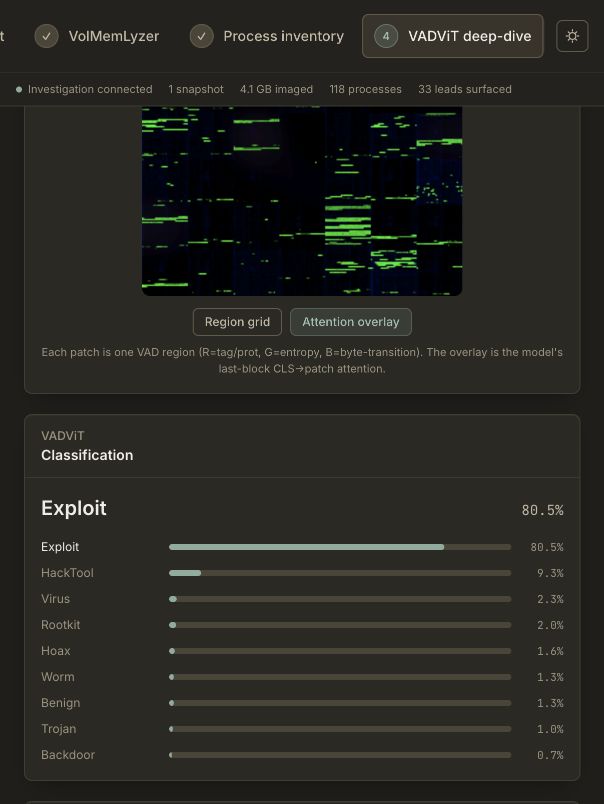Click the Worm probability bar
The height and width of the screenshot is (804, 604).
(340, 677)
